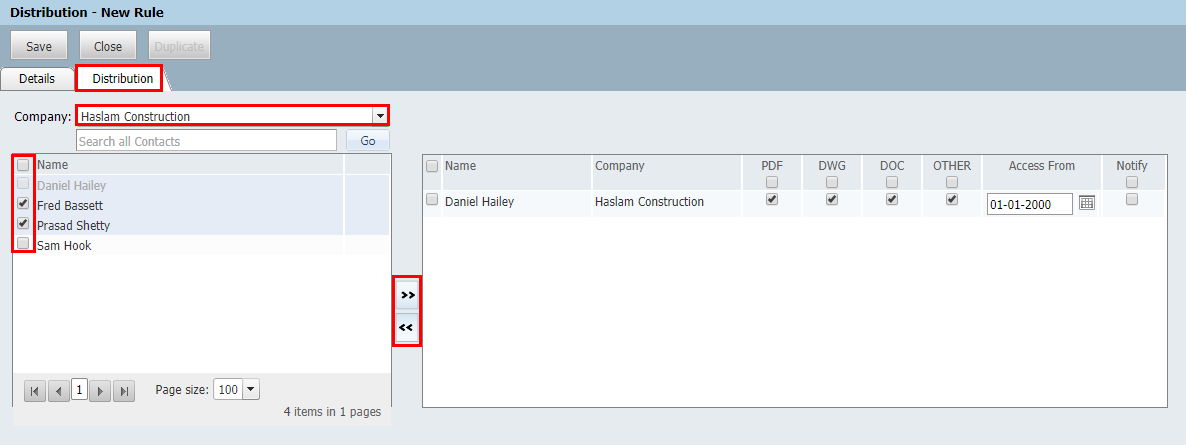Go to next page of contacts

(x=100, y=391)
